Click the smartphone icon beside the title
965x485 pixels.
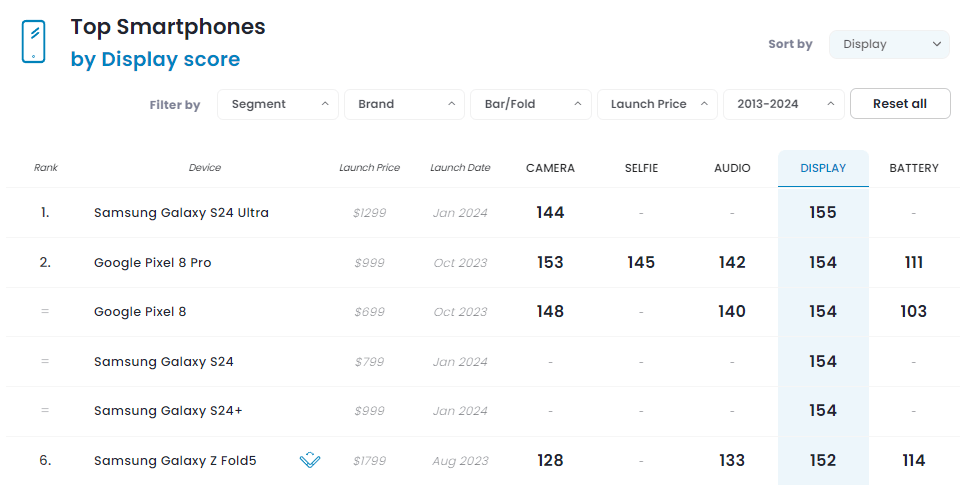pyautogui.click(x=34, y=42)
